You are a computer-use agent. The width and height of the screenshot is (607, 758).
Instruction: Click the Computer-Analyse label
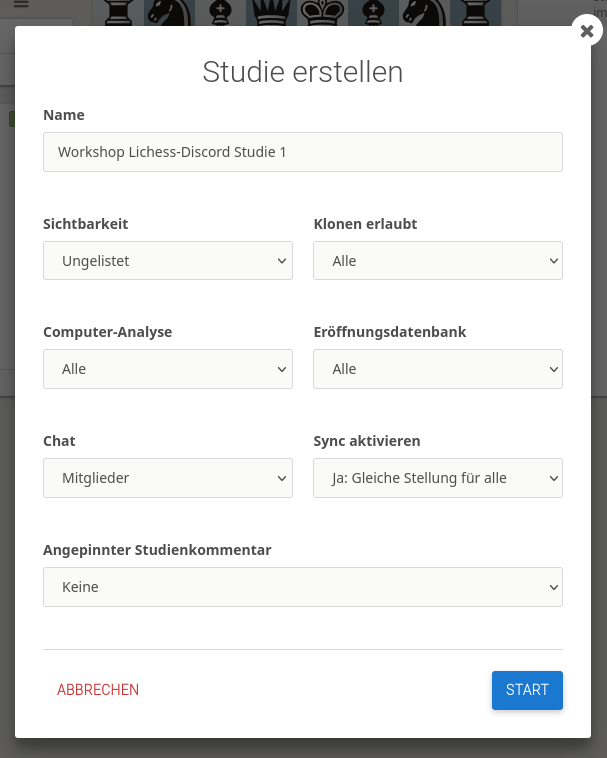point(108,332)
